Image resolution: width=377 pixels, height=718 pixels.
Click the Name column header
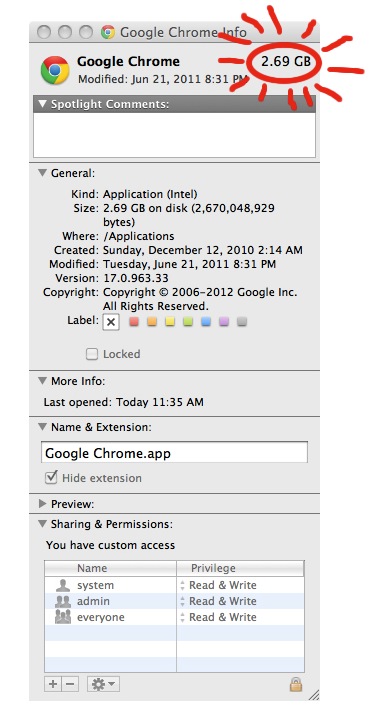click(110, 568)
